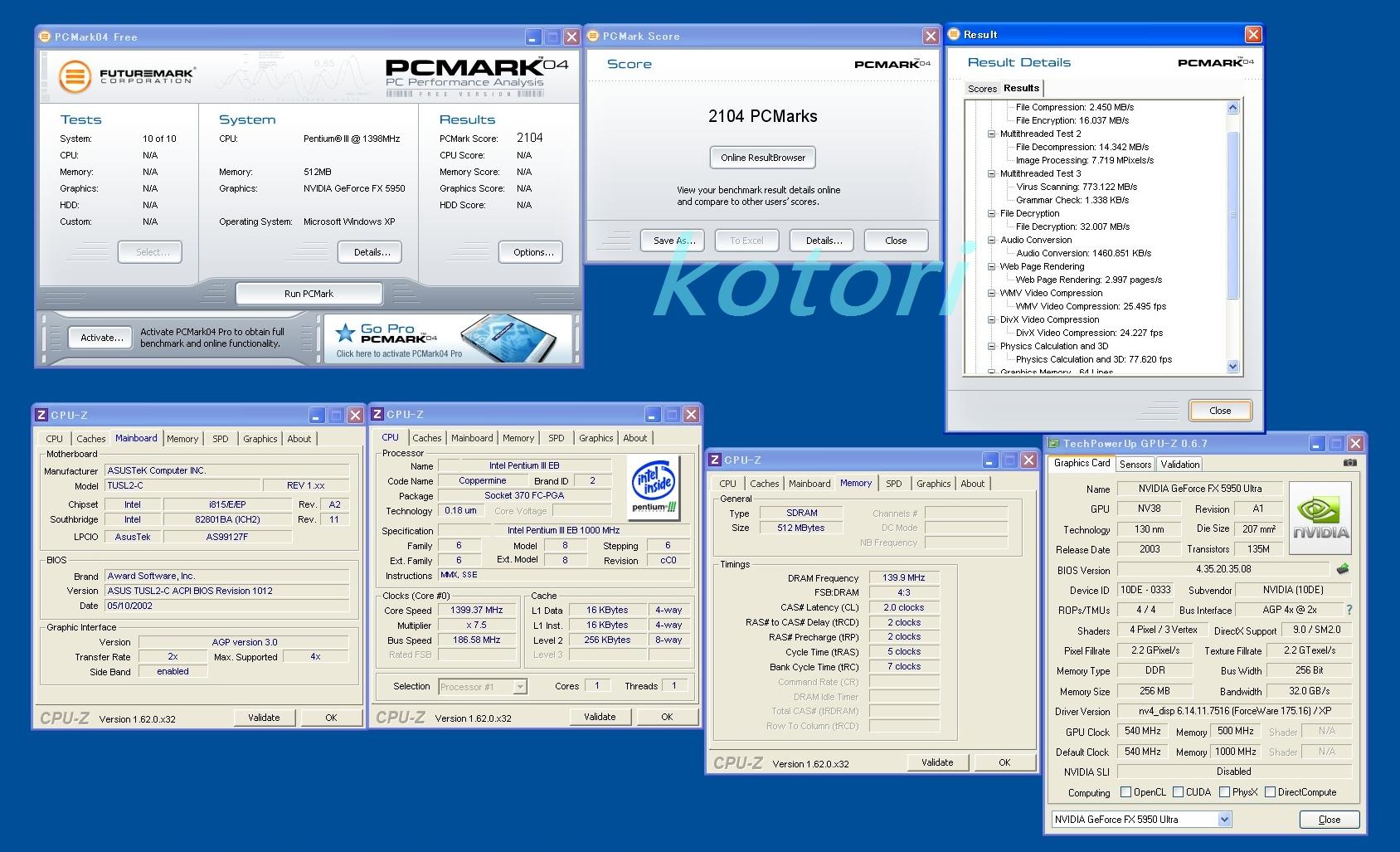Click the GPU-Z title bar icon

[1053, 443]
